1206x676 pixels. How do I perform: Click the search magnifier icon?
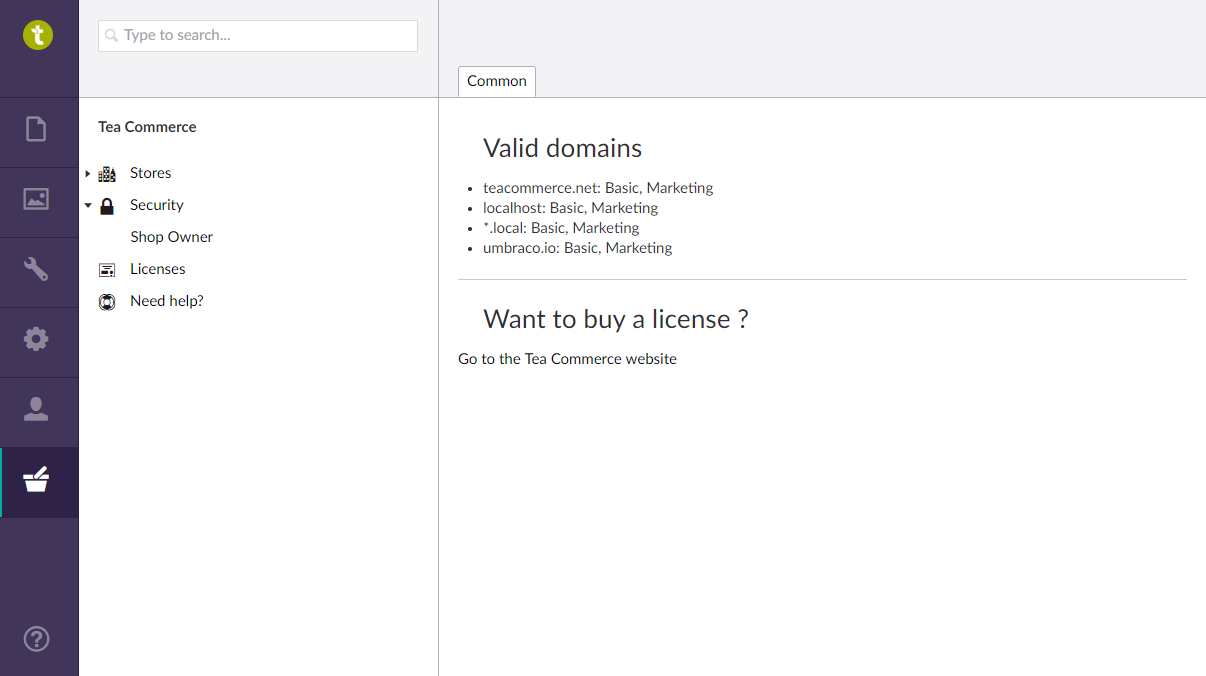click(x=112, y=36)
